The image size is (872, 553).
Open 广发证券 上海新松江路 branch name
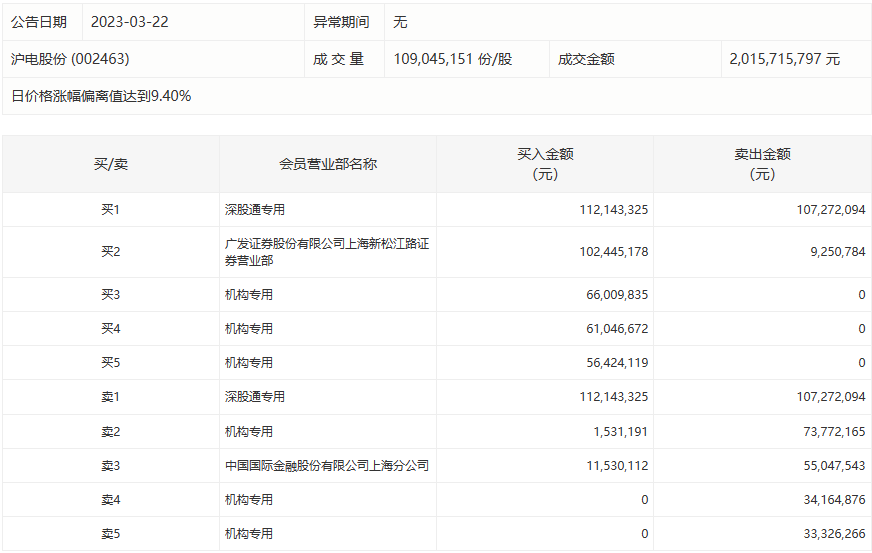pyautogui.click(x=327, y=252)
